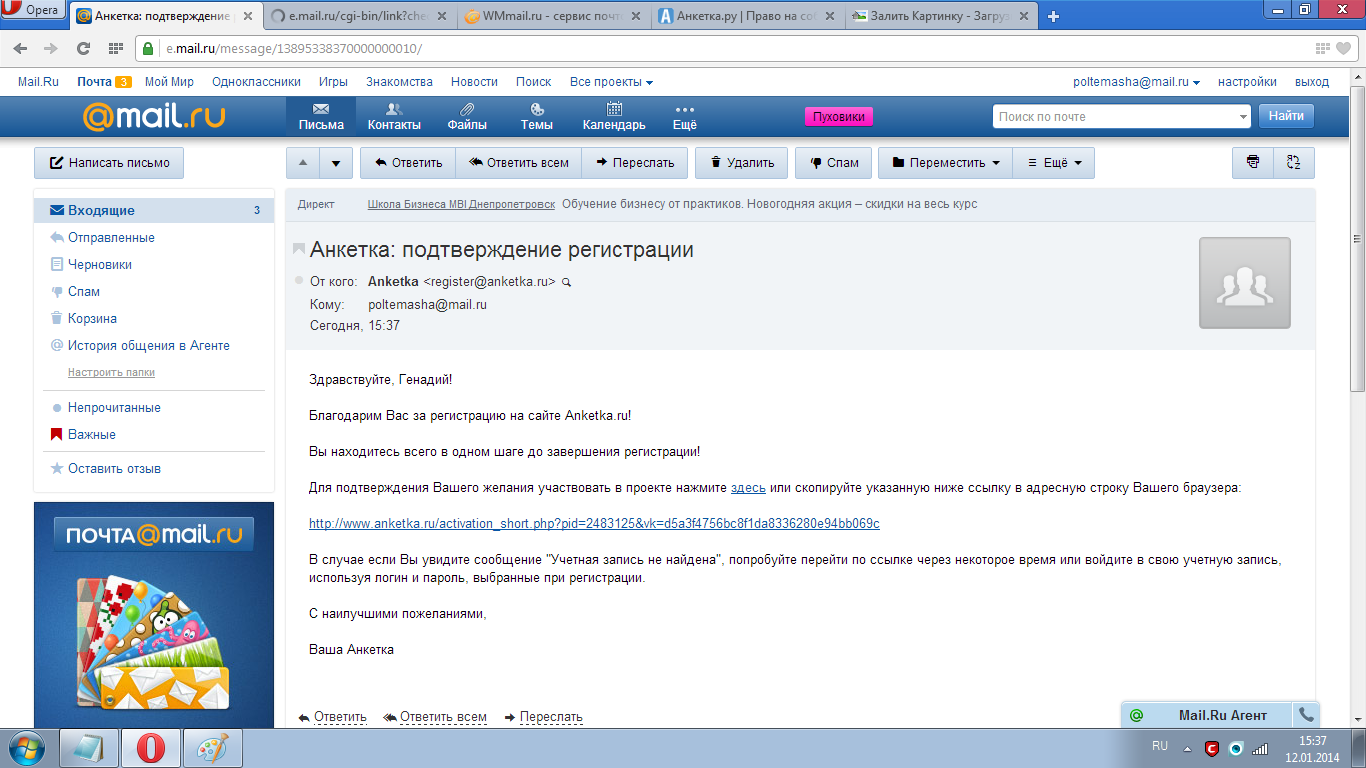This screenshot has height=768, width=1366.
Task: Expand the Все проекты dropdown
Action: pos(611,82)
